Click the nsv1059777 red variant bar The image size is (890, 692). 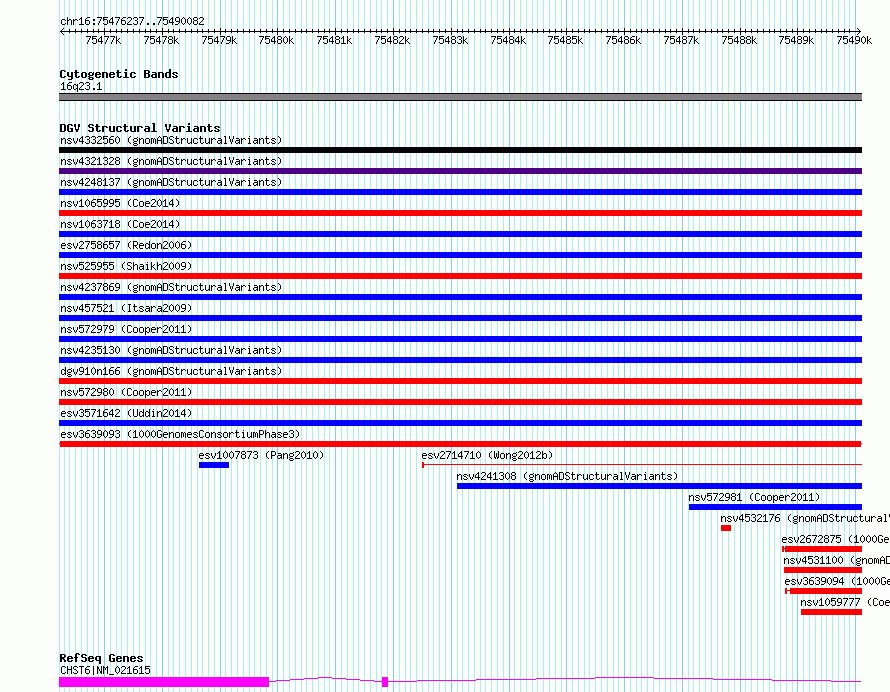[x=830, y=612]
